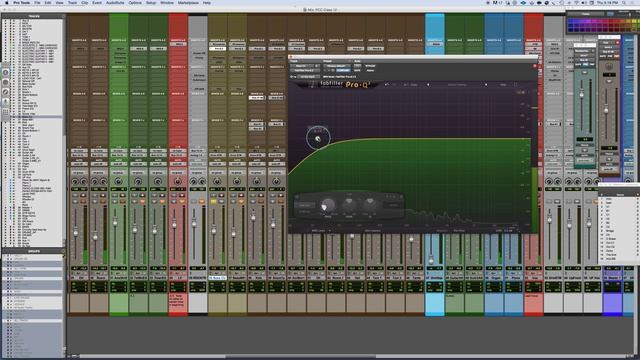This screenshot has height=360, width=640.
Task: Open the Setup menu
Action: 151,3
